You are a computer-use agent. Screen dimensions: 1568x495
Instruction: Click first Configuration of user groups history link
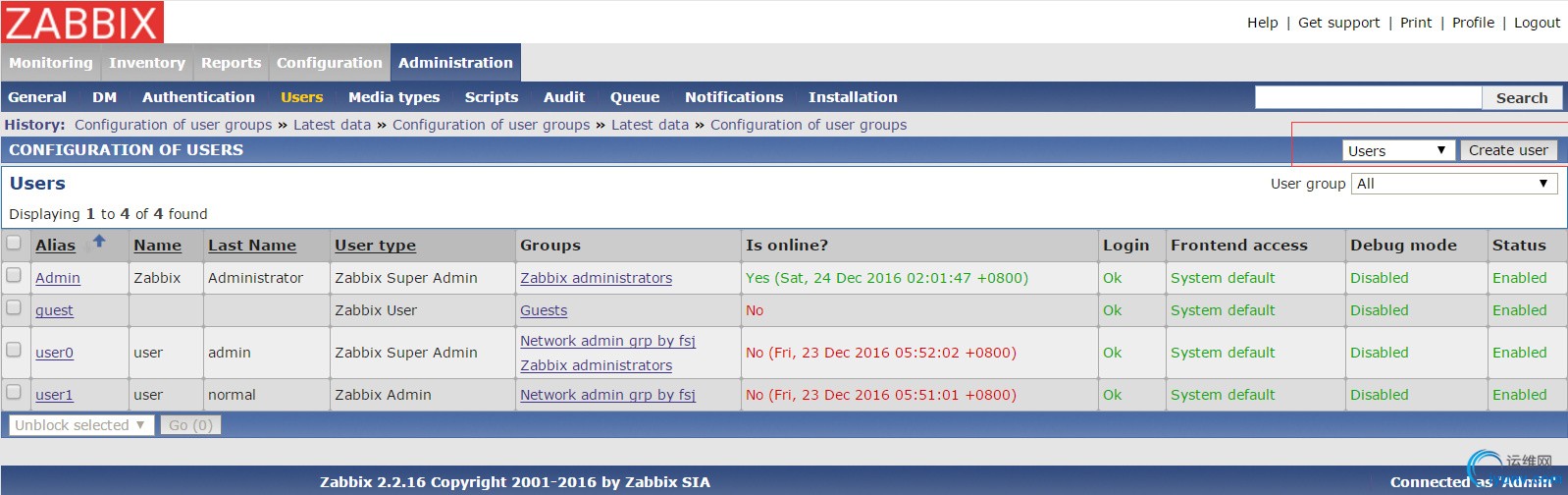173,125
